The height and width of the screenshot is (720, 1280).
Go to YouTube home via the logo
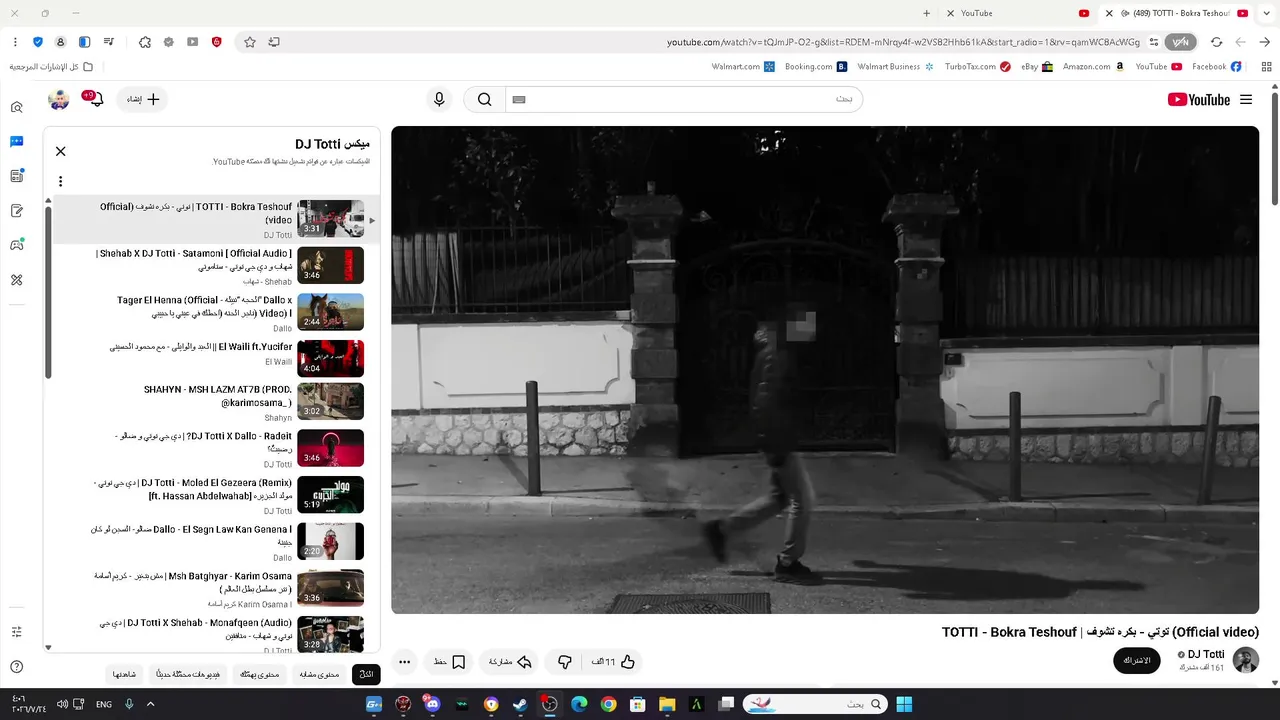pos(1199,100)
